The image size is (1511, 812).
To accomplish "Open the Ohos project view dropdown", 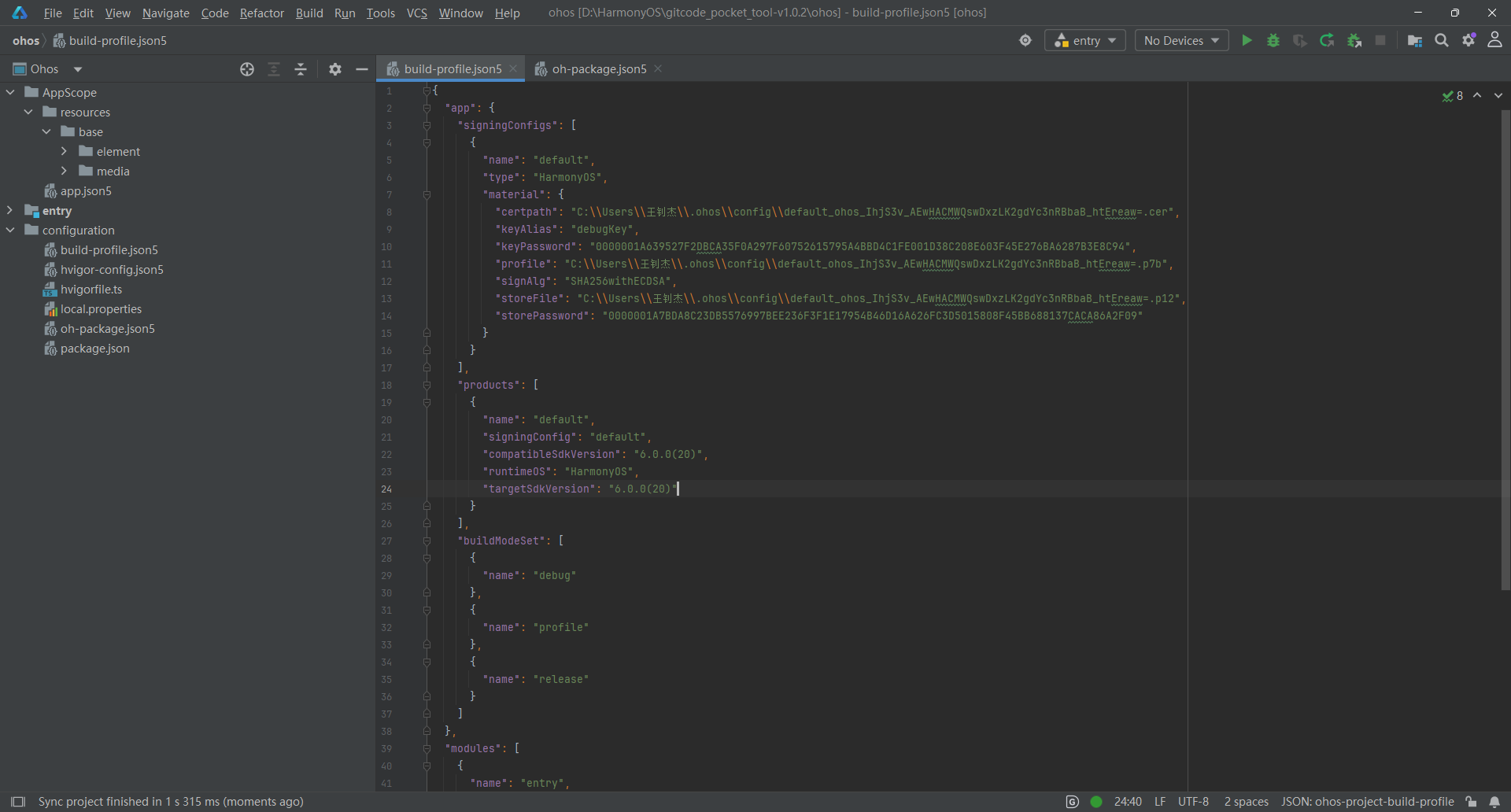I will (47, 69).
